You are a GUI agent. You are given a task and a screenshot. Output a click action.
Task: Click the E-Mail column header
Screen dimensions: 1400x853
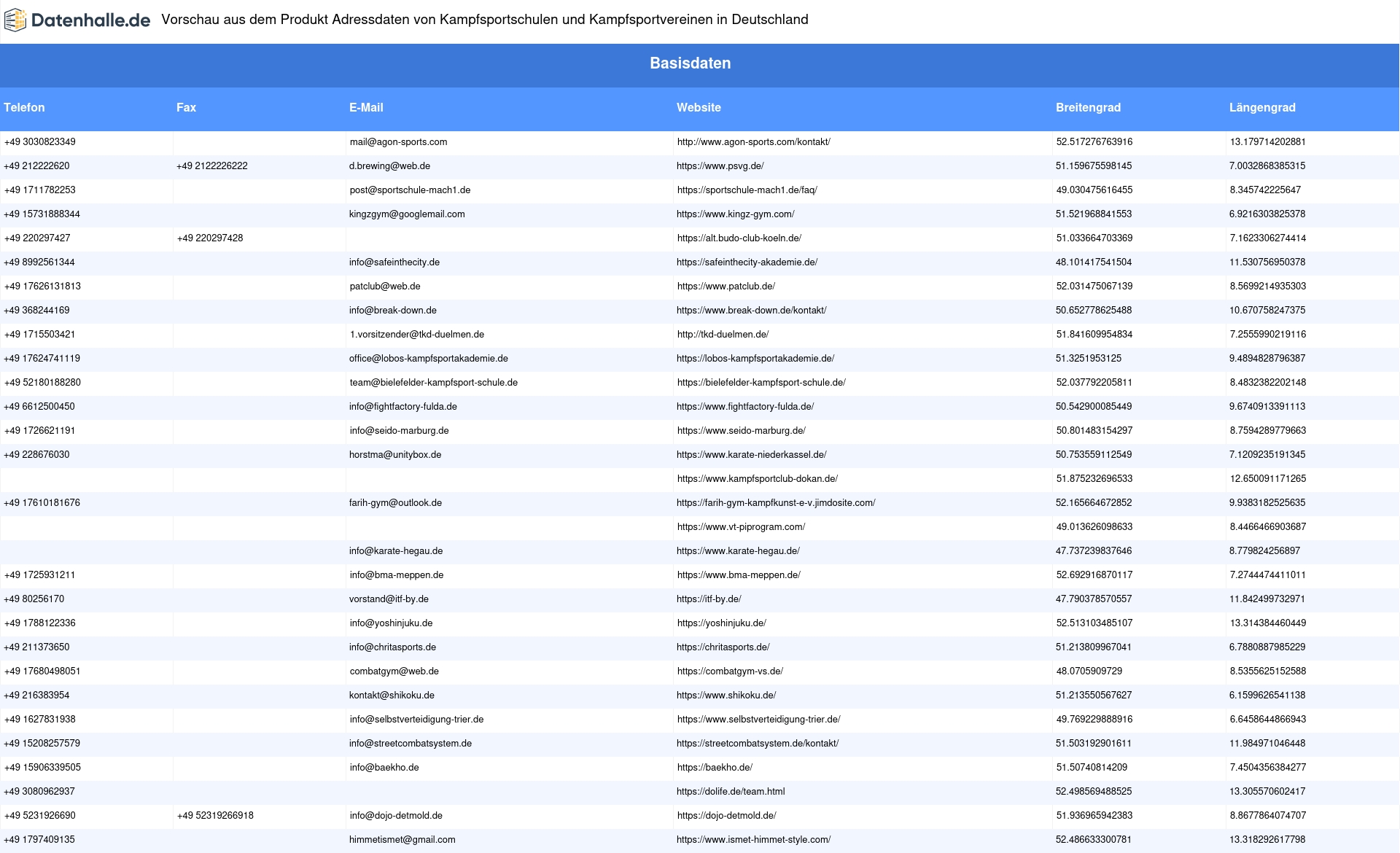(366, 107)
